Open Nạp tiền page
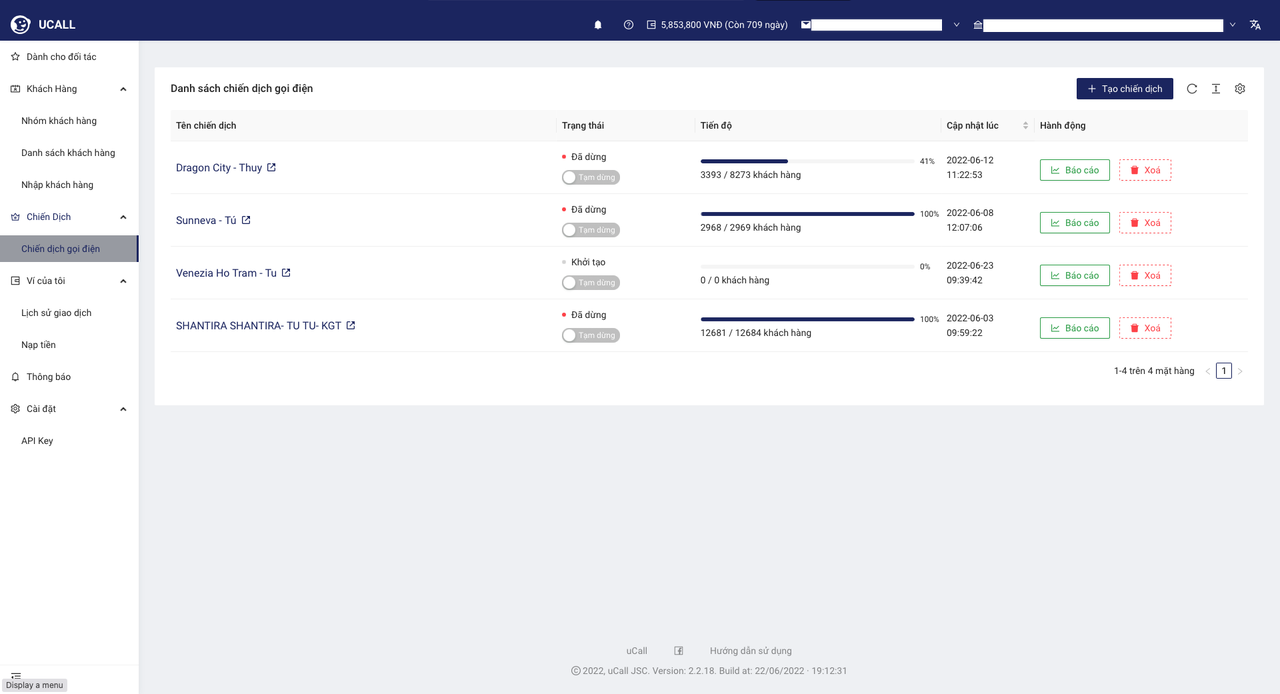Viewport: 1280px width, 694px height. (69, 345)
